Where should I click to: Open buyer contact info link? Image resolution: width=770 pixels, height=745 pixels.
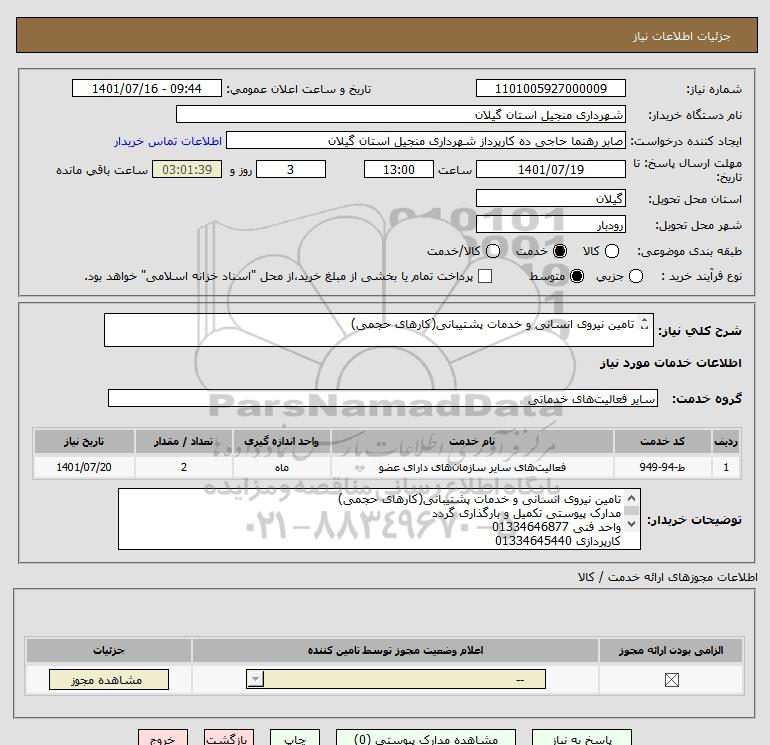[168, 141]
